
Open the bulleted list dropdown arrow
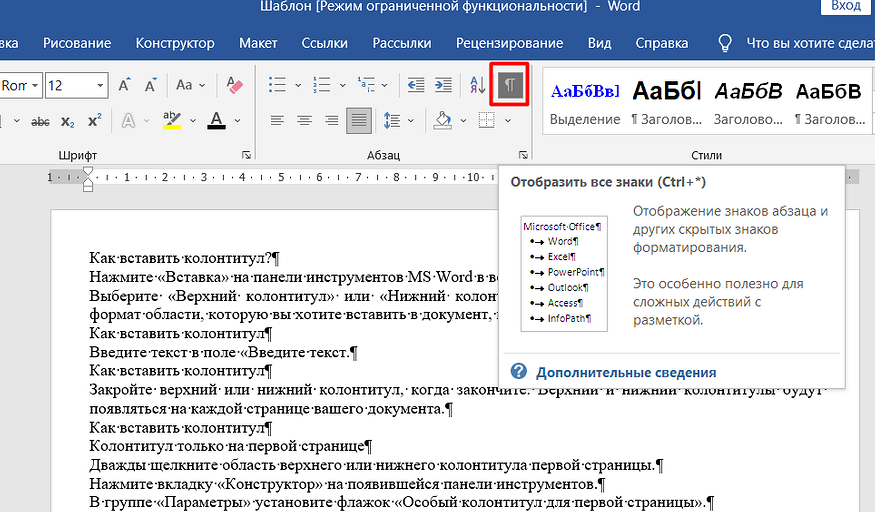click(x=300, y=86)
